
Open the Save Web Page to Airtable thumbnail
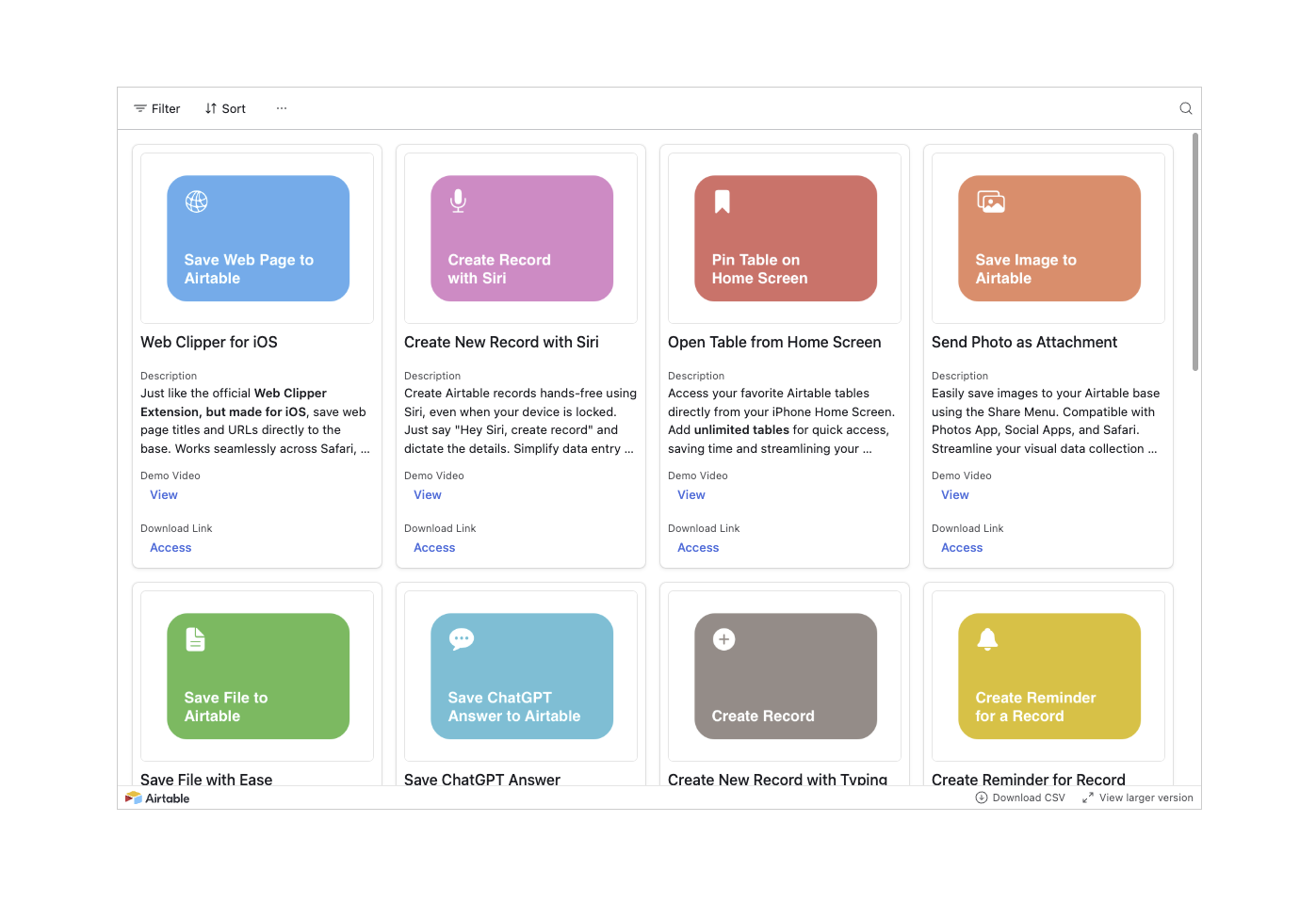[x=258, y=238]
